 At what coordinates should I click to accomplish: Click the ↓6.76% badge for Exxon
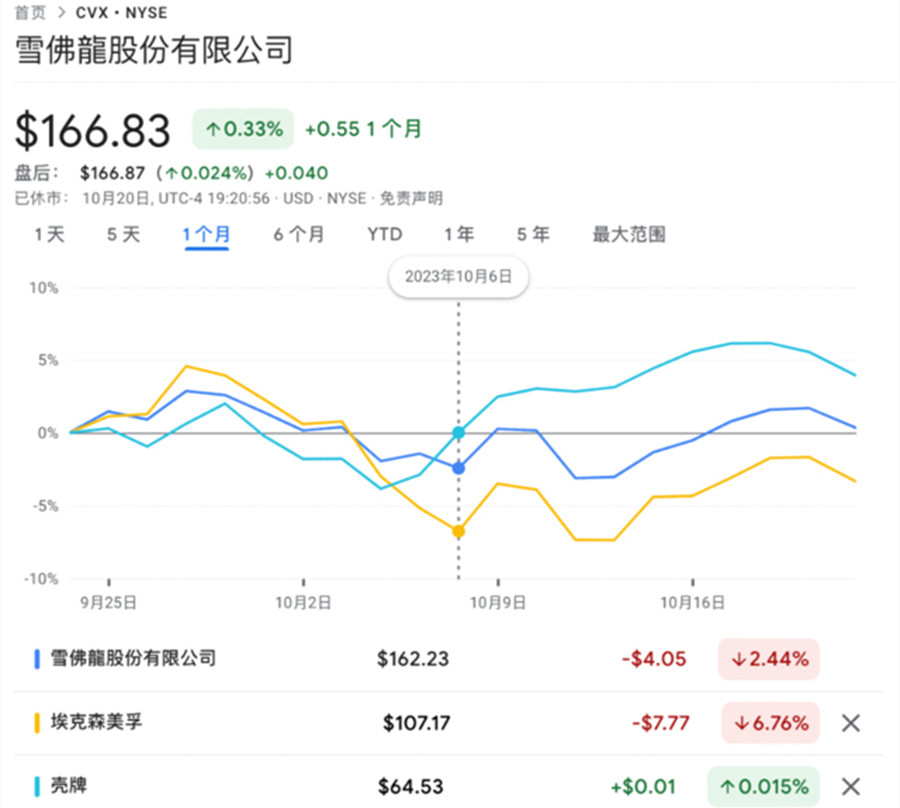tap(770, 722)
